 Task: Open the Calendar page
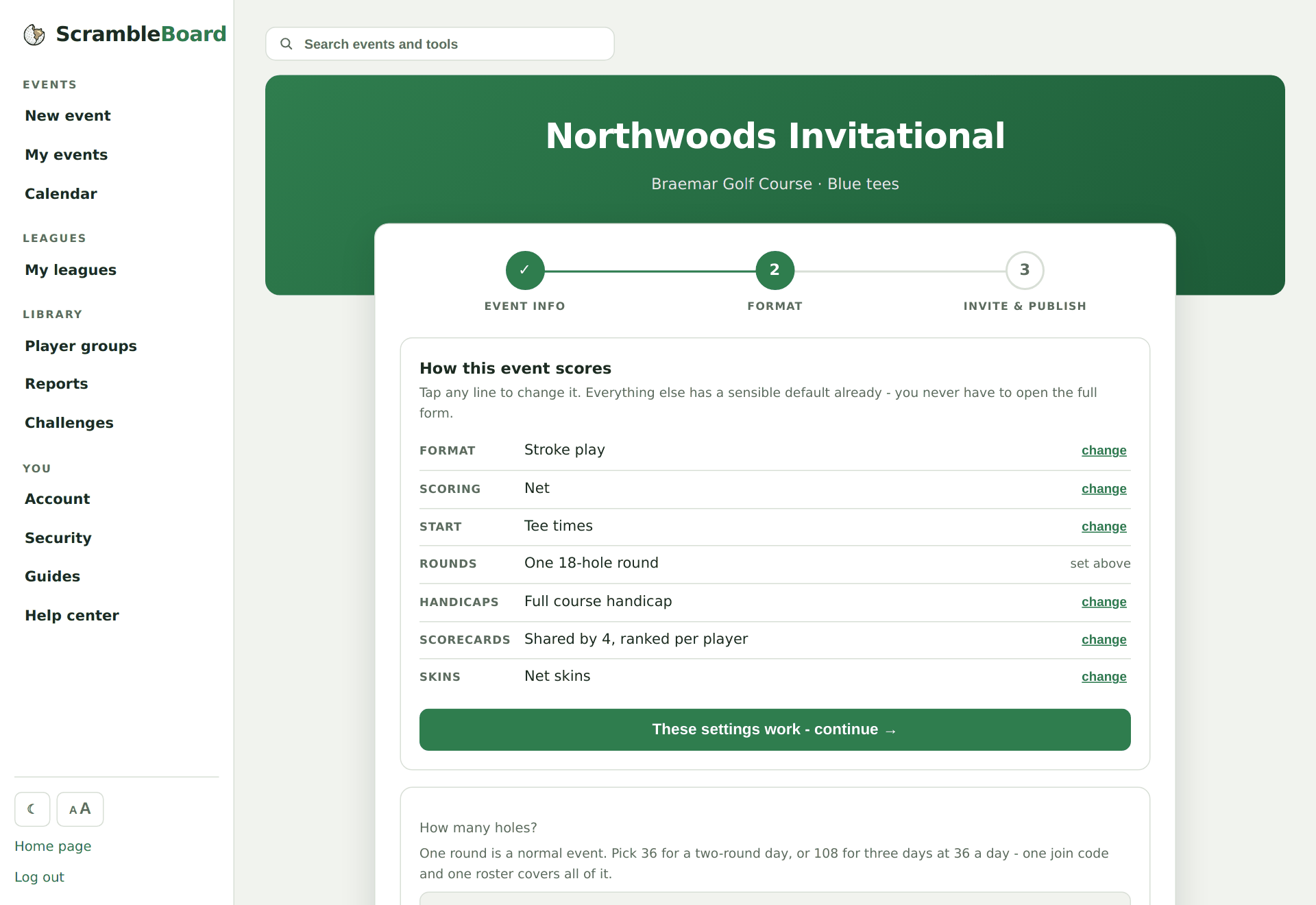pyautogui.click(x=61, y=194)
